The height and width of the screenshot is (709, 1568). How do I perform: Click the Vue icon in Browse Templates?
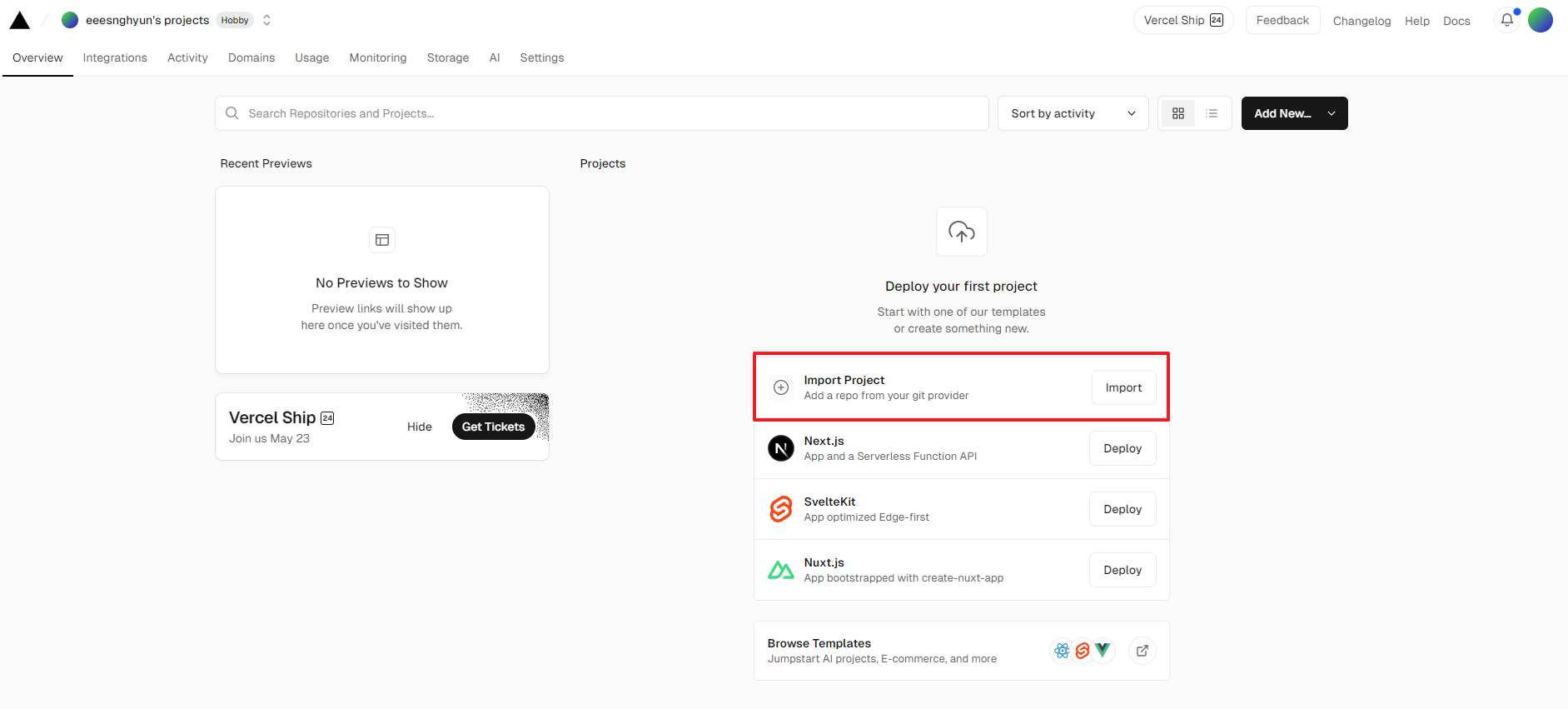point(1103,650)
